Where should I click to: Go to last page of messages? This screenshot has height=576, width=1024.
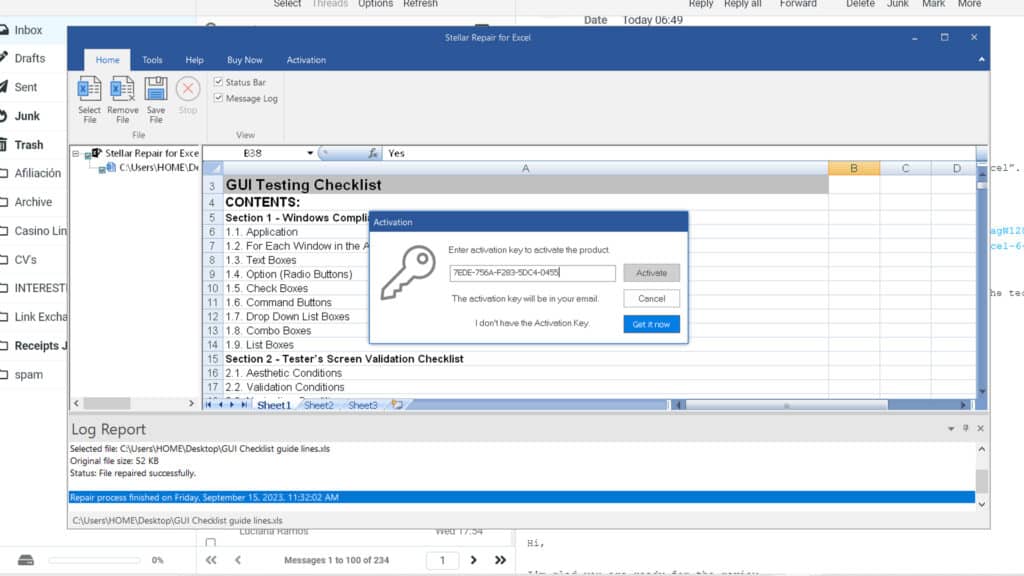(x=500, y=560)
